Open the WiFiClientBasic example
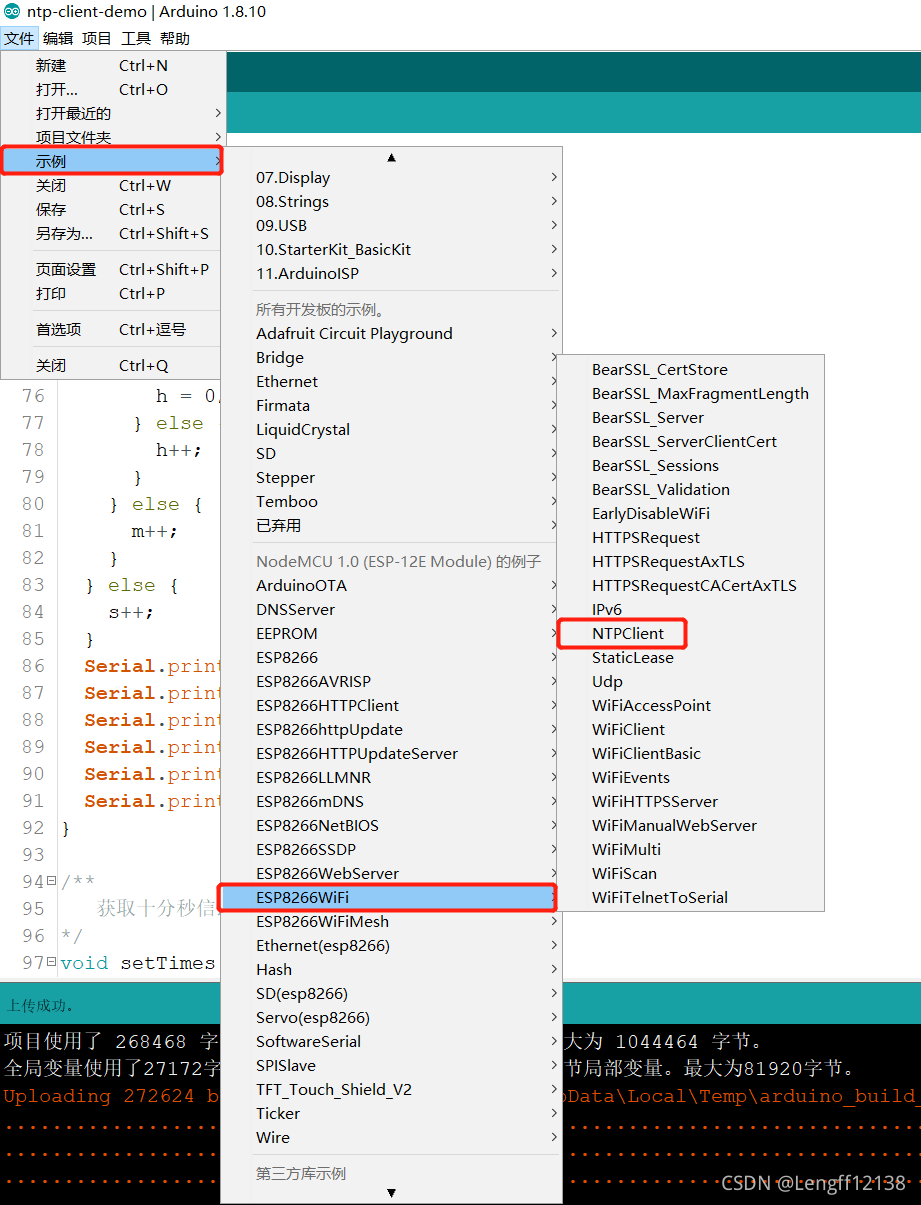Screen dimensions: 921x1205 coord(690,753)
